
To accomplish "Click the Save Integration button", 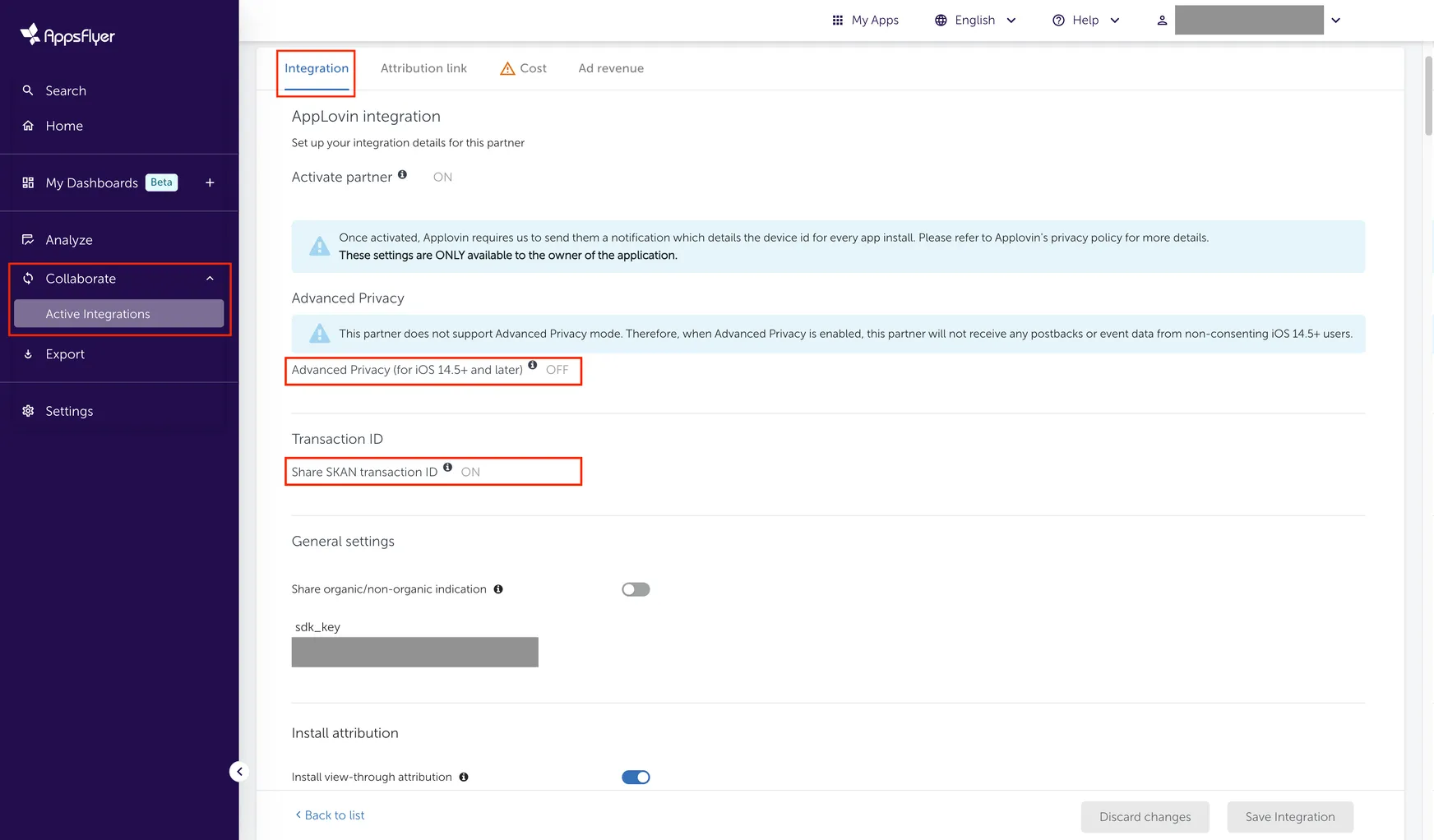I will (x=1289, y=816).
